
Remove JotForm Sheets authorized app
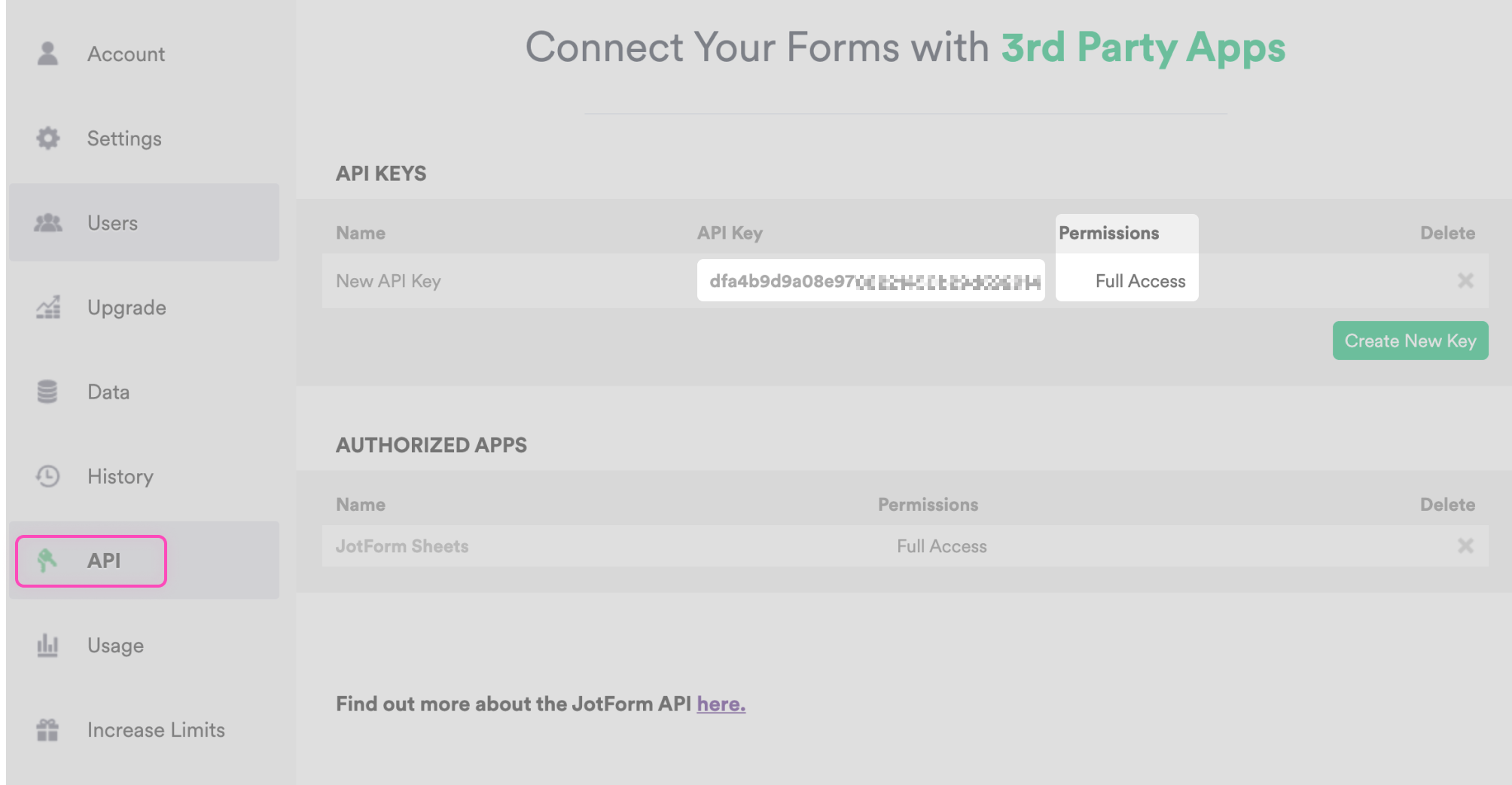1465,545
